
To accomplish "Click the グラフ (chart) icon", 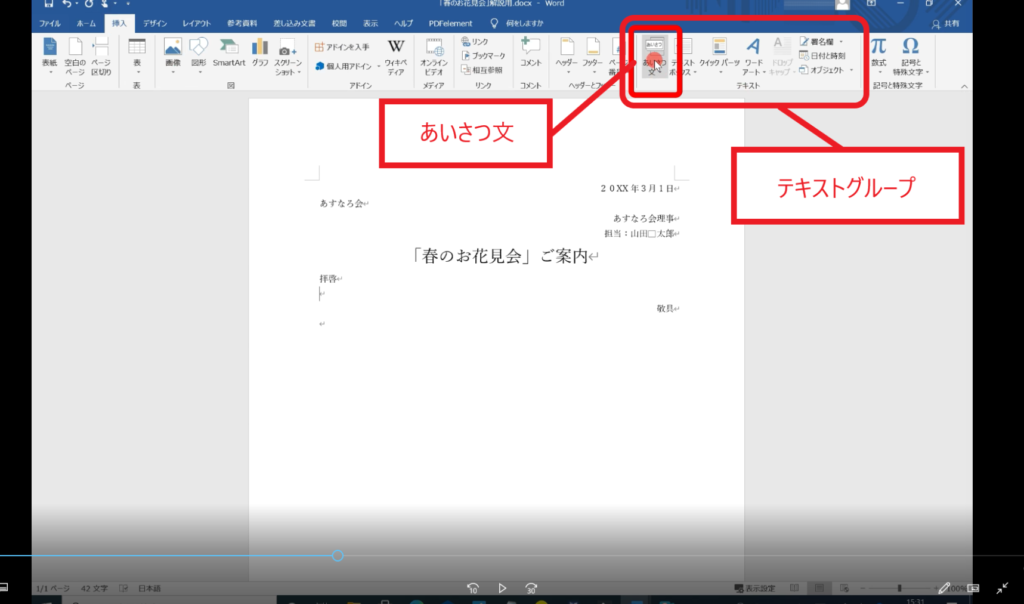I will (x=260, y=52).
